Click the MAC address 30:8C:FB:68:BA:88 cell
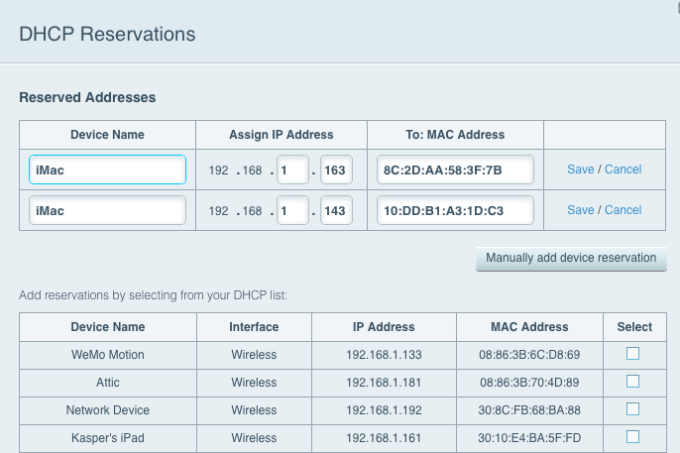The width and height of the screenshot is (680, 453). coord(529,410)
